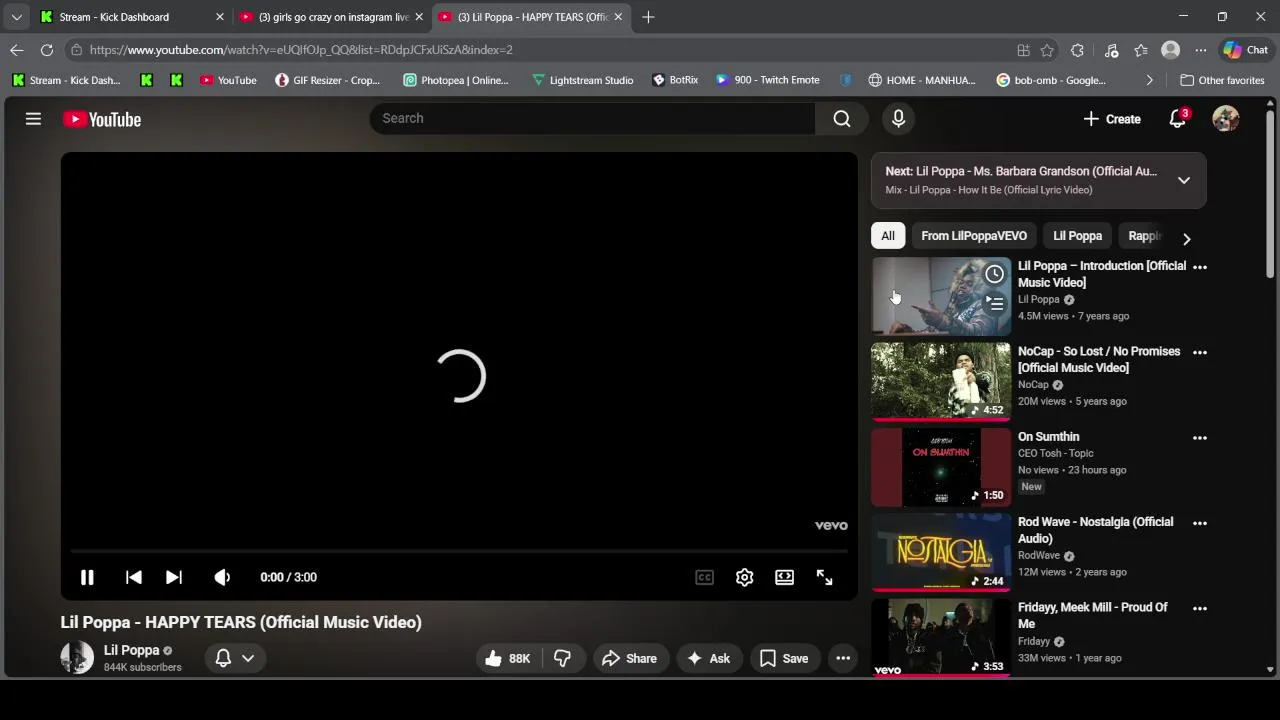Mute the video volume
Screen dimensions: 1280x720
222,577
